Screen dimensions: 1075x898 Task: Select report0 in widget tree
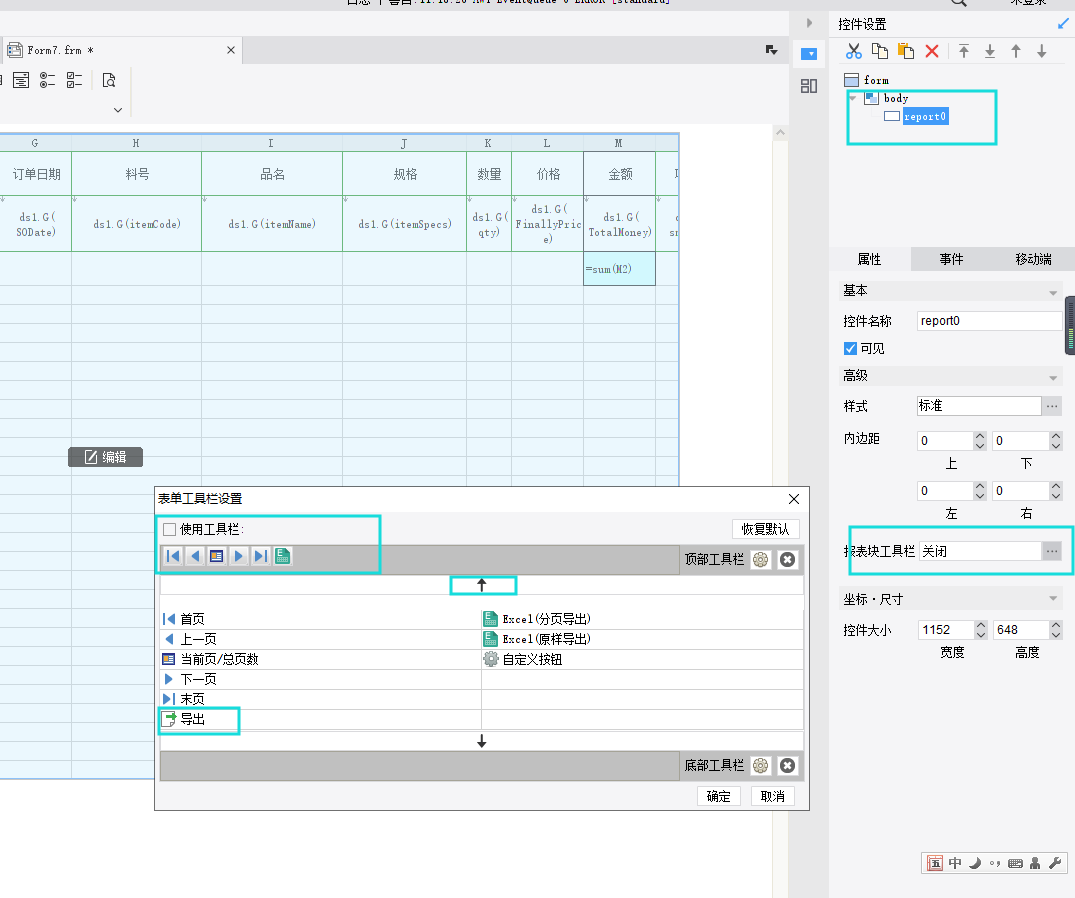(x=925, y=117)
